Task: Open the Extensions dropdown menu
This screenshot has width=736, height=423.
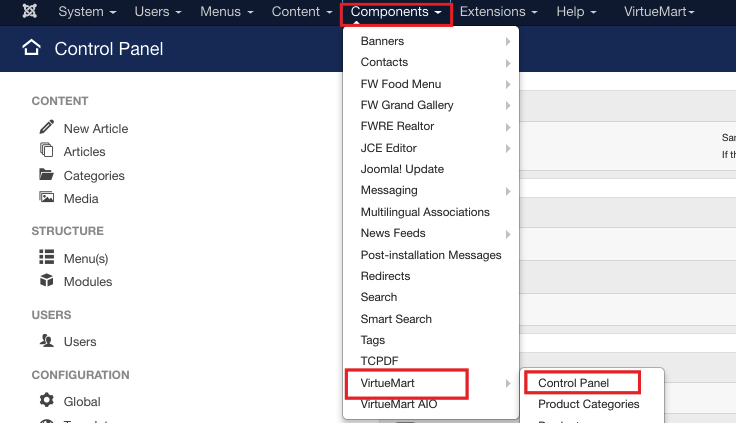Action: click(x=498, y=12)
